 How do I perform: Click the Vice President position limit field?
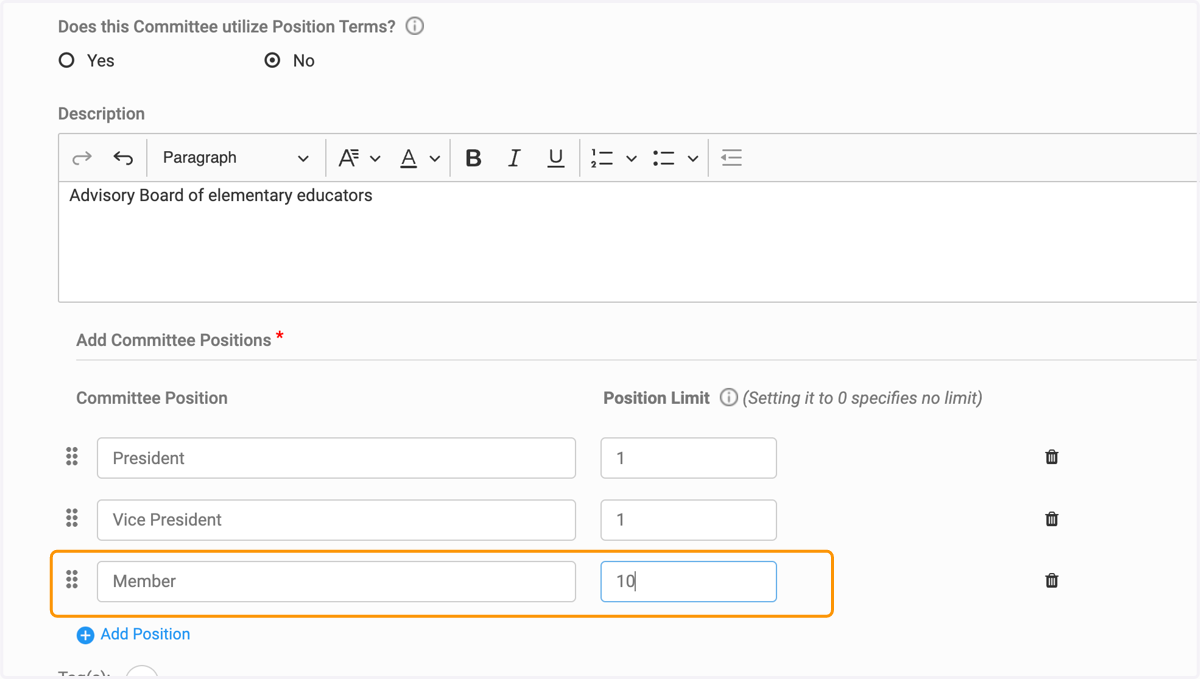pos(688,520)
